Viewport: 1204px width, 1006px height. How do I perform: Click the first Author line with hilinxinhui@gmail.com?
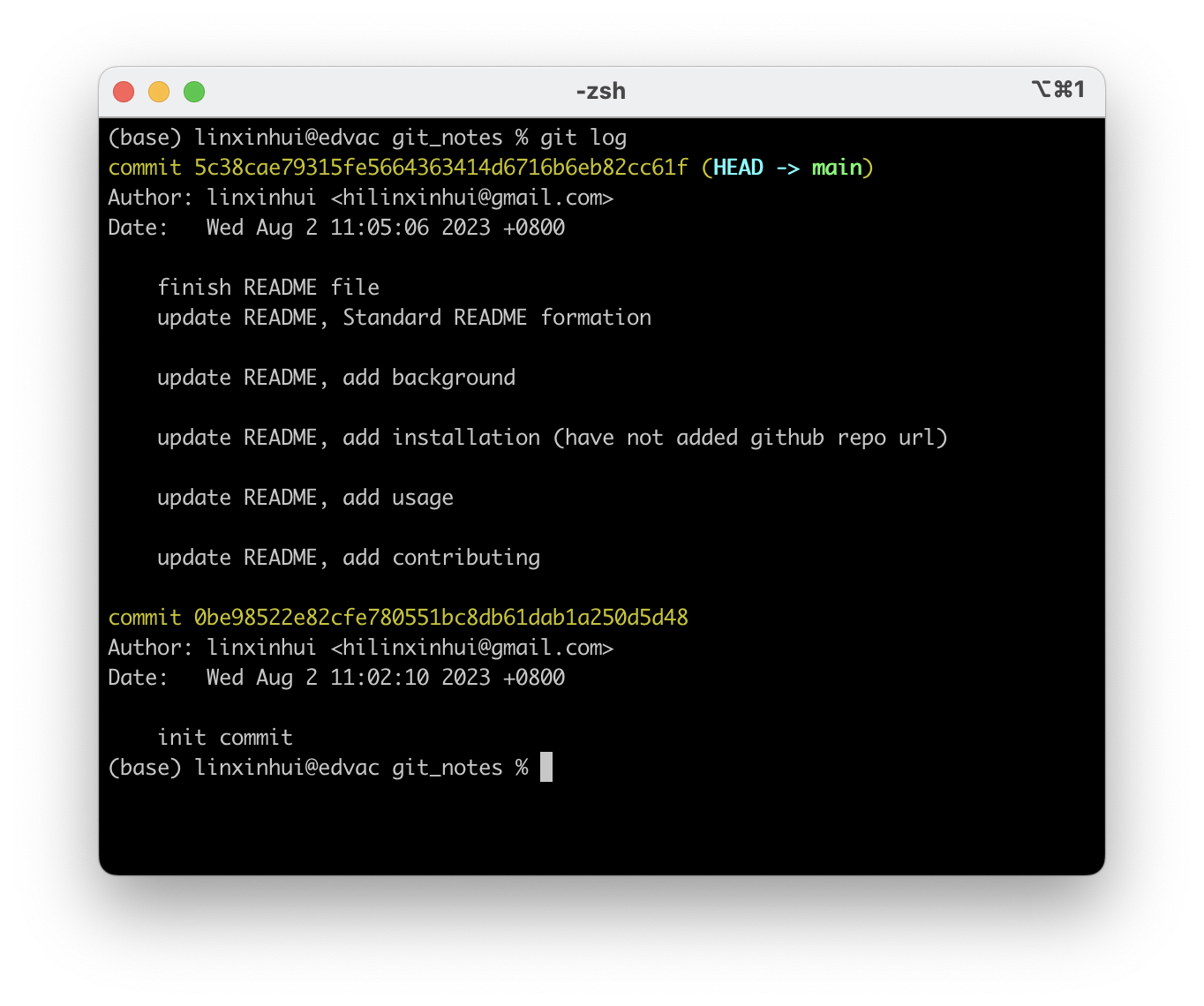pyautogui.click(x=361, y=198)
